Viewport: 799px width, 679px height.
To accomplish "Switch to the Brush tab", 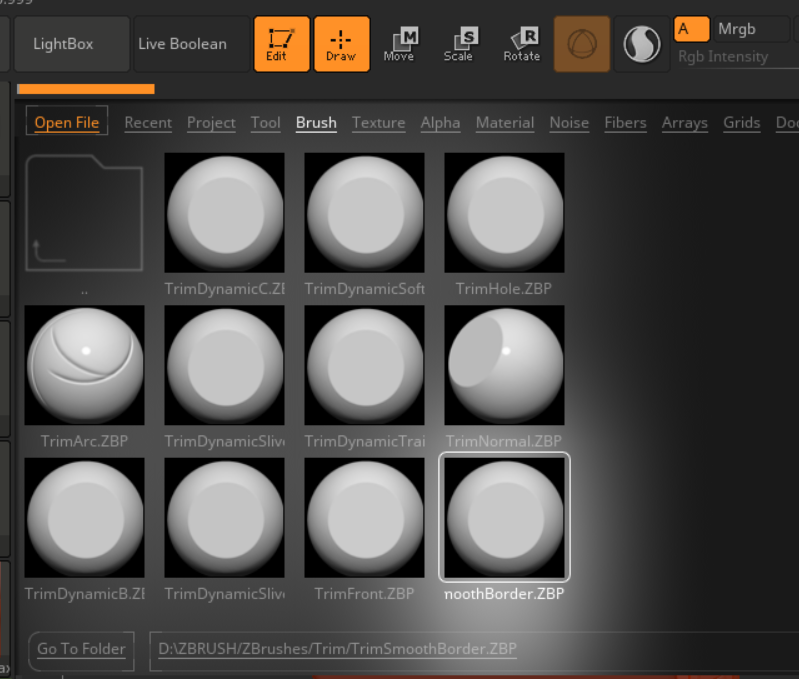I will [316, 123].
